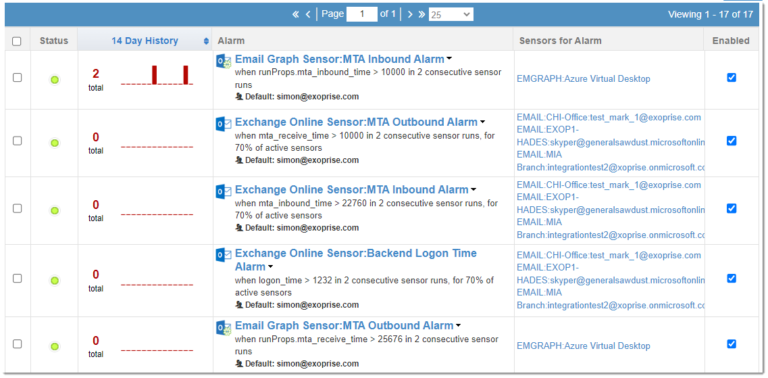Viewport: 768px width, 378px height.
Task: Click Outlook icon of Exchange Online MTA Inbound Alarm
Action: [x=224, y=191]
